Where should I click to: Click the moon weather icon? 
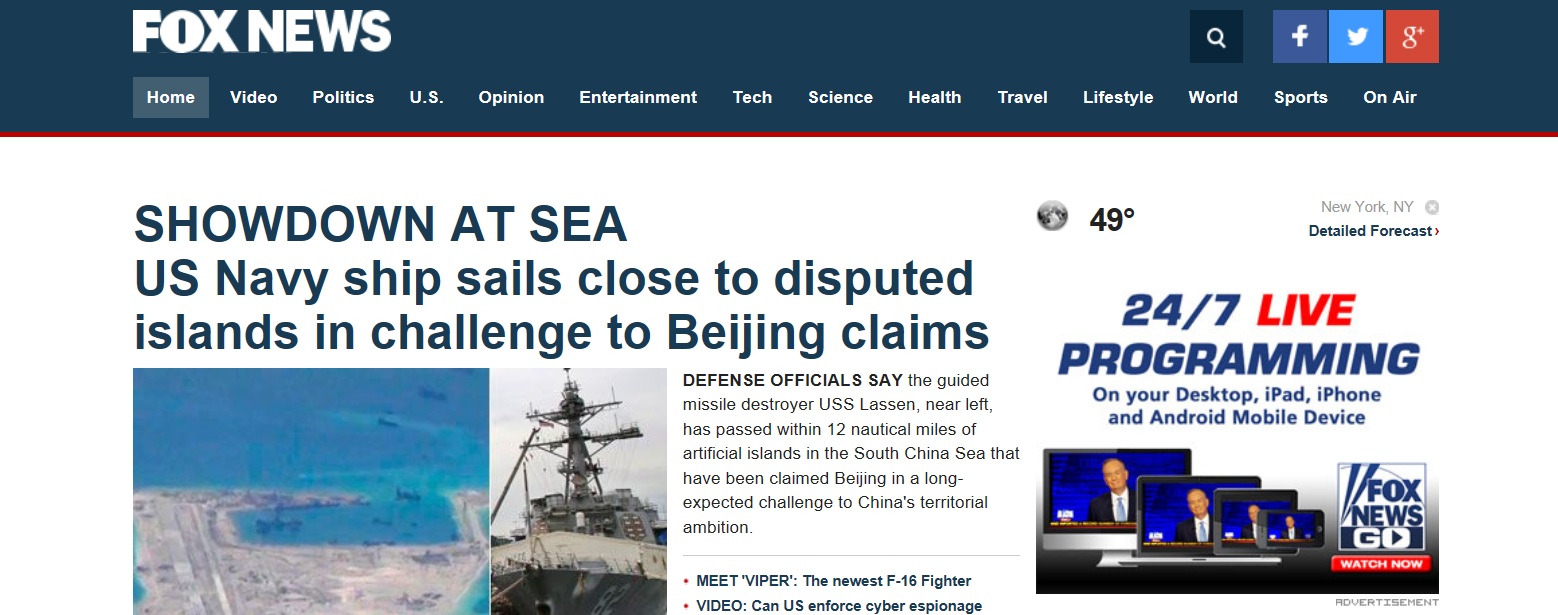tap(1052, 216)
